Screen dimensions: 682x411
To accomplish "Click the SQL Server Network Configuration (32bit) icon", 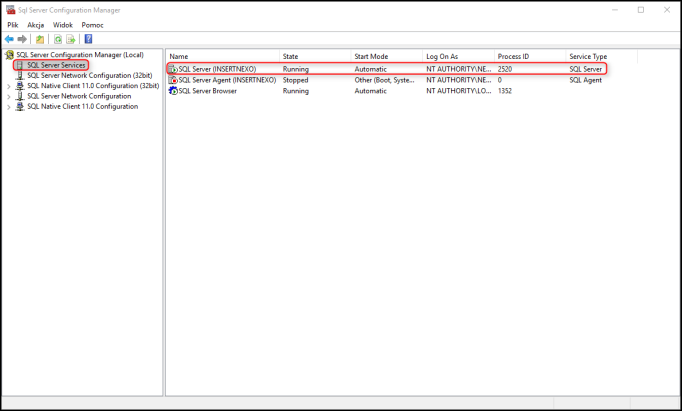I will click(20, 76).
